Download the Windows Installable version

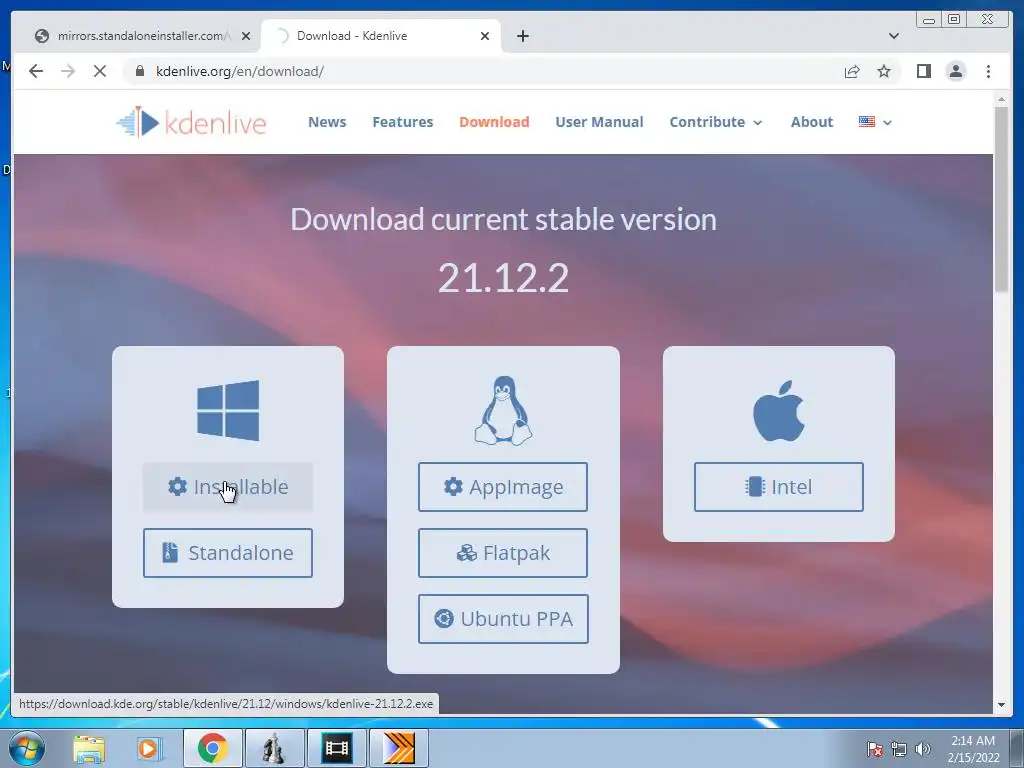point(227,487)
